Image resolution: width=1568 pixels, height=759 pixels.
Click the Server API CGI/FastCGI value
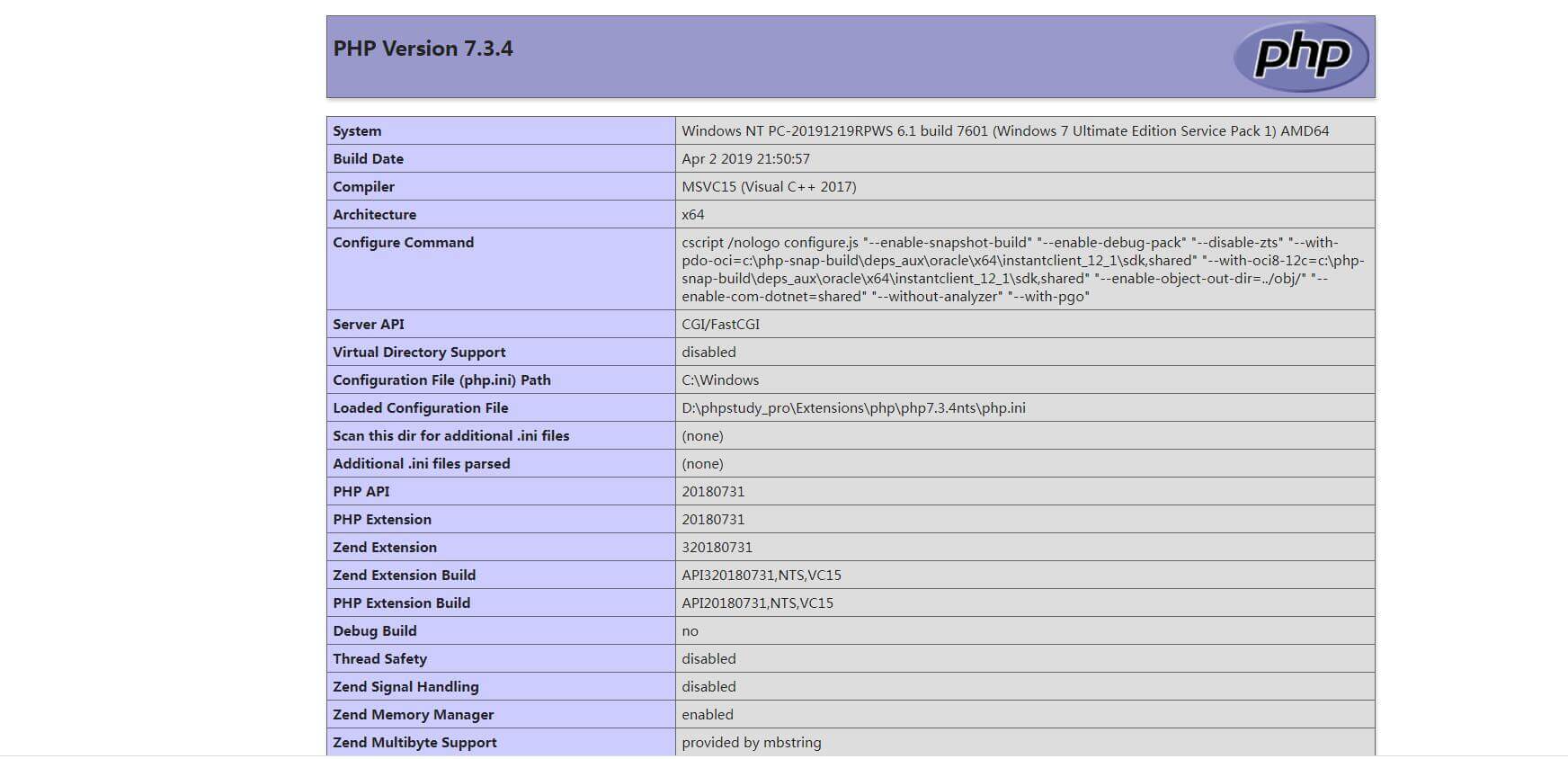click(720, 325)
